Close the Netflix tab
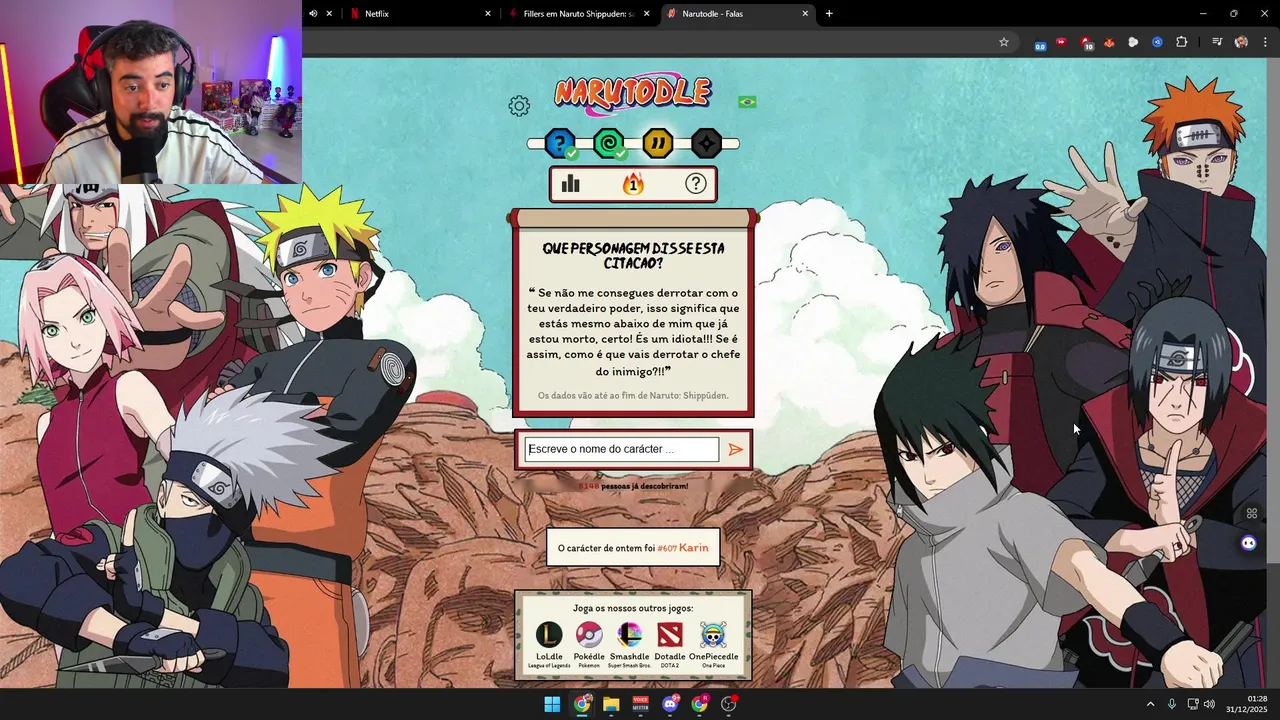 pos(488,14)
